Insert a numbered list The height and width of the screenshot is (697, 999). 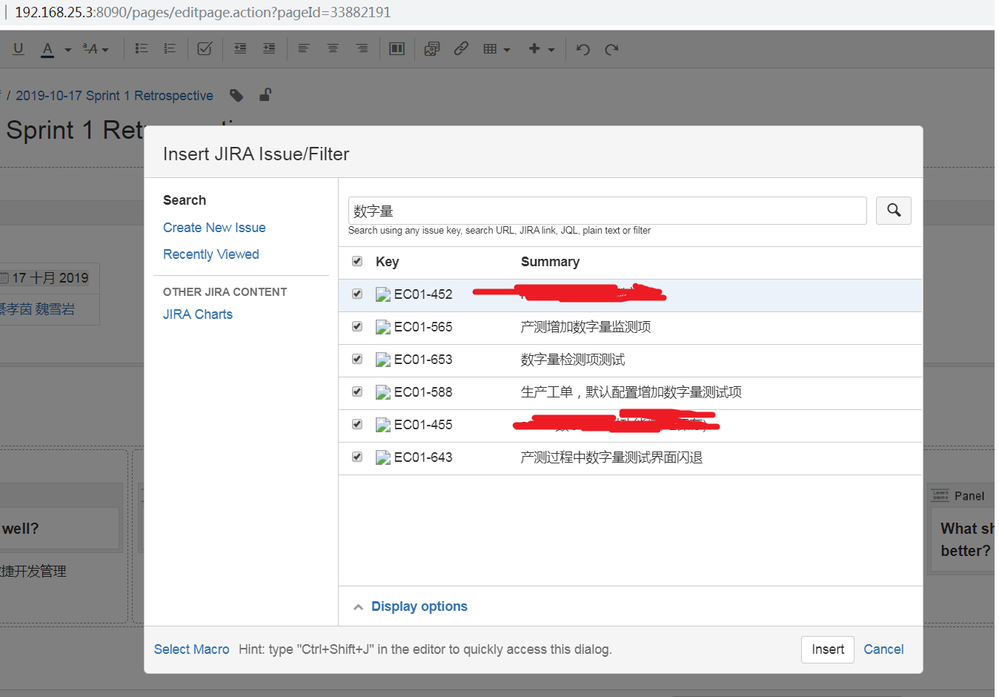click(x=169, y=49)
